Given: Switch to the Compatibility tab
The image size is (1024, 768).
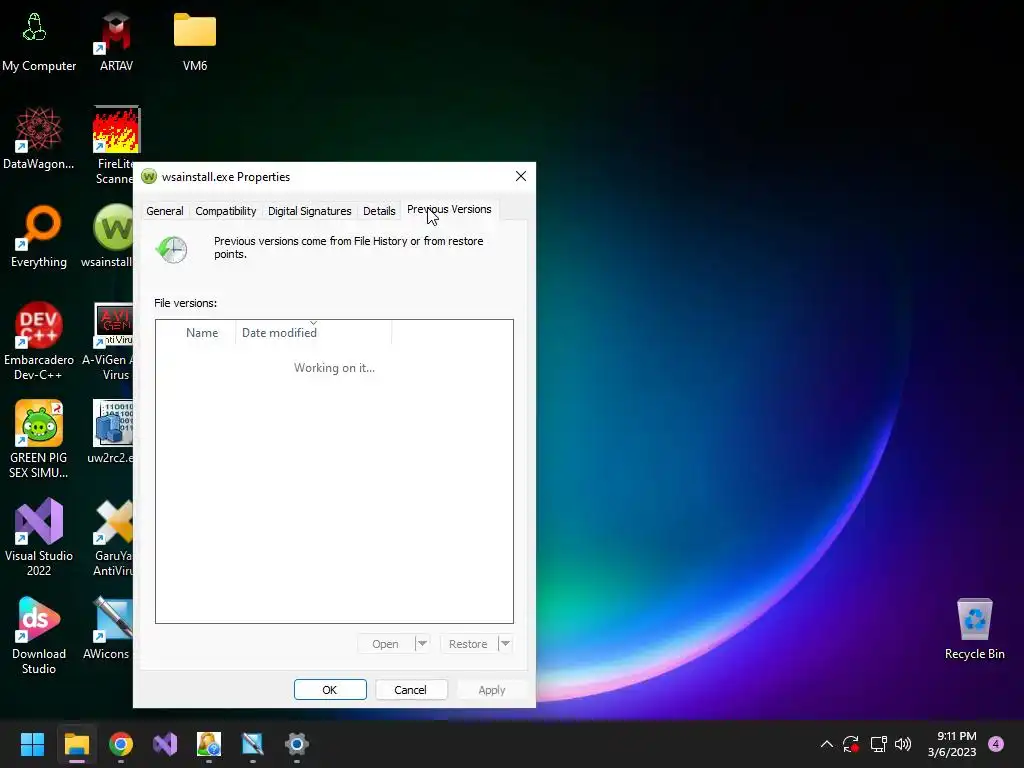Looking at the screenshot, I should click(x=225, y=211).
